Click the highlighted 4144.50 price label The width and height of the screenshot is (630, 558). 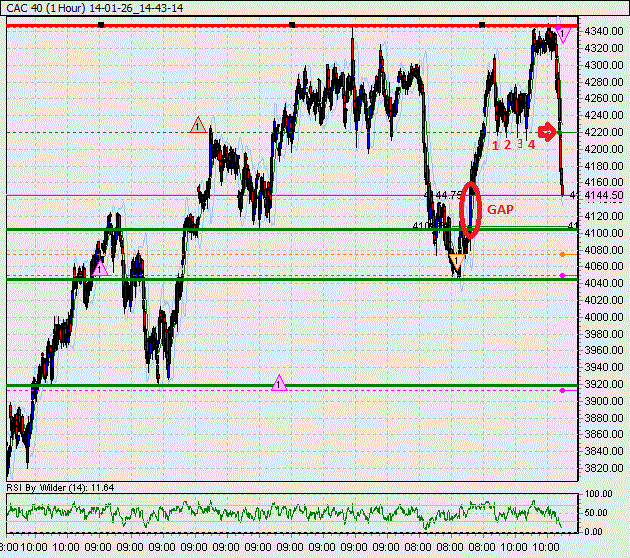coord(604,195)
